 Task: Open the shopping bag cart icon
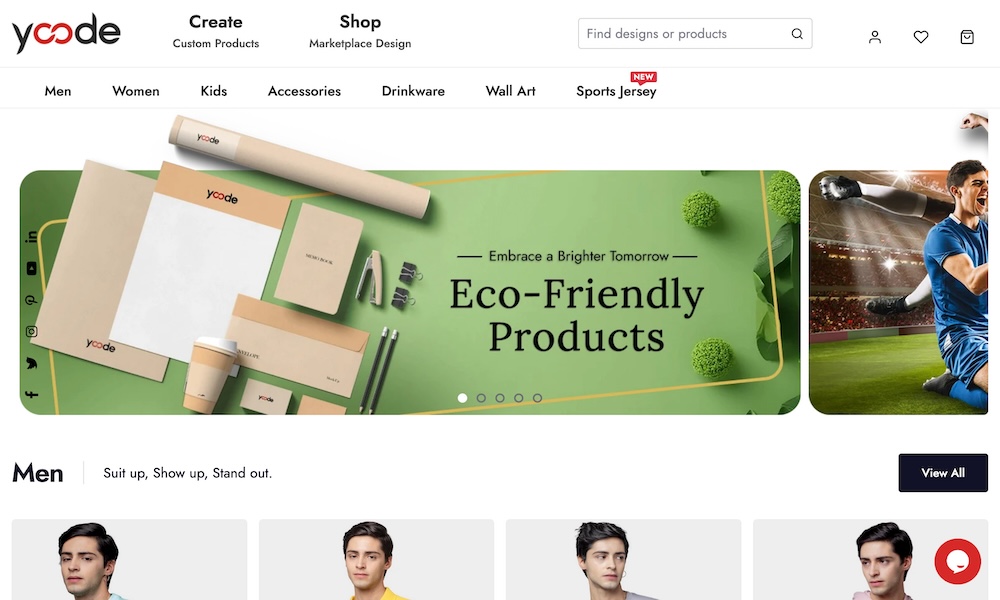(x=967, y=37)
